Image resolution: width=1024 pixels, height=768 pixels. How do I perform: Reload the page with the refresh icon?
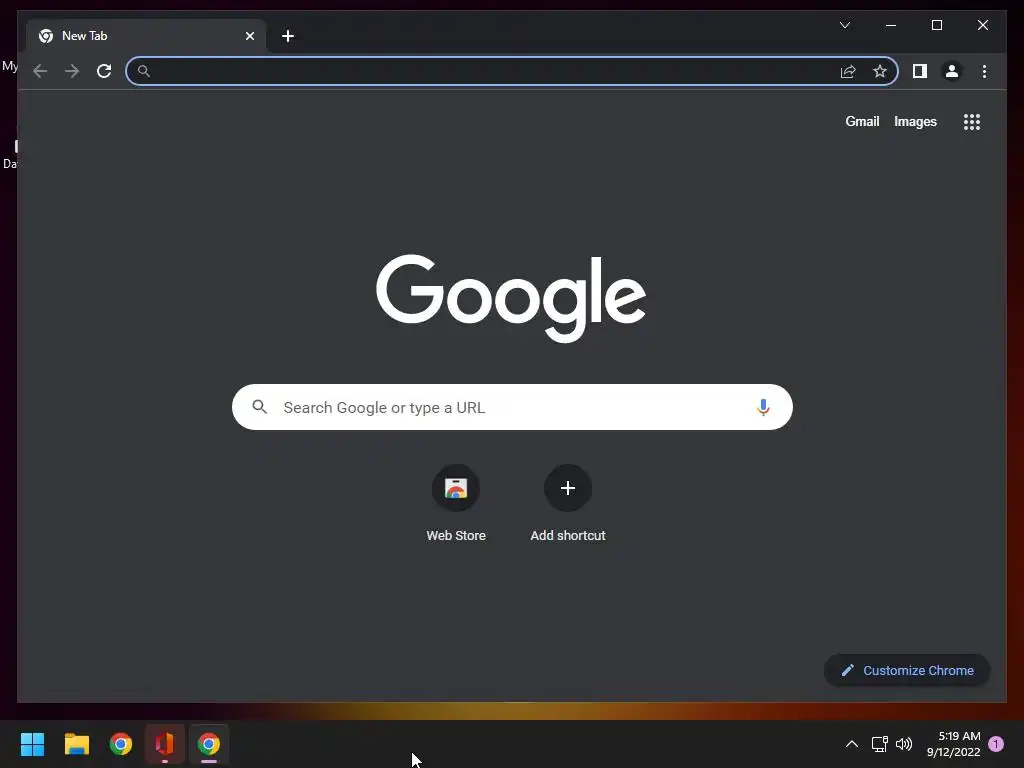(104, 71)
